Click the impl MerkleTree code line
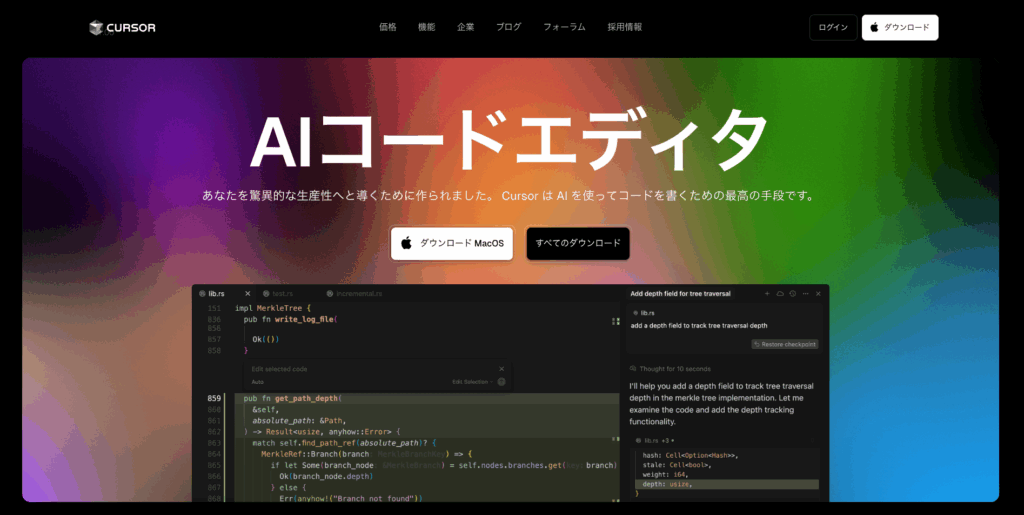 273,308
